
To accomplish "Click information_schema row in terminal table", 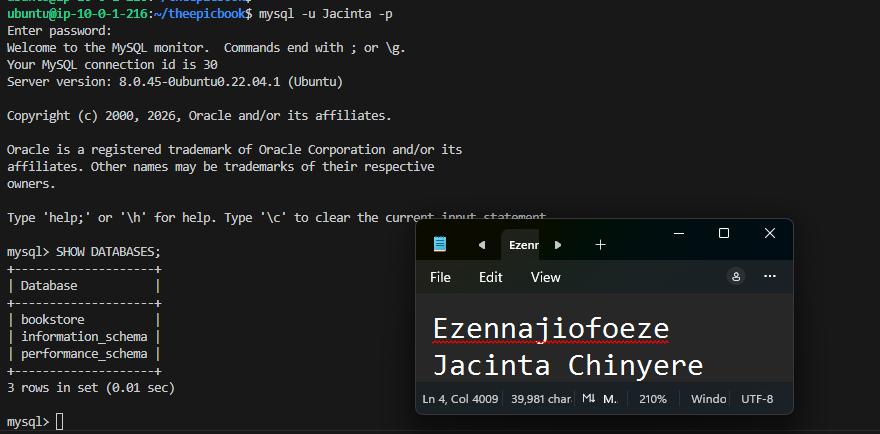I will pos(84,337).
